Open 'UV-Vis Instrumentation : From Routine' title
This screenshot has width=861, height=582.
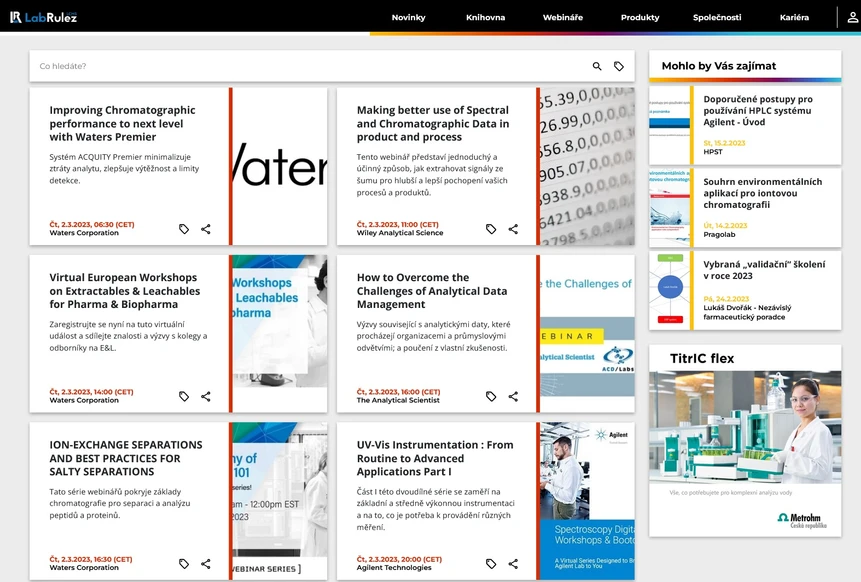[435, 458]
